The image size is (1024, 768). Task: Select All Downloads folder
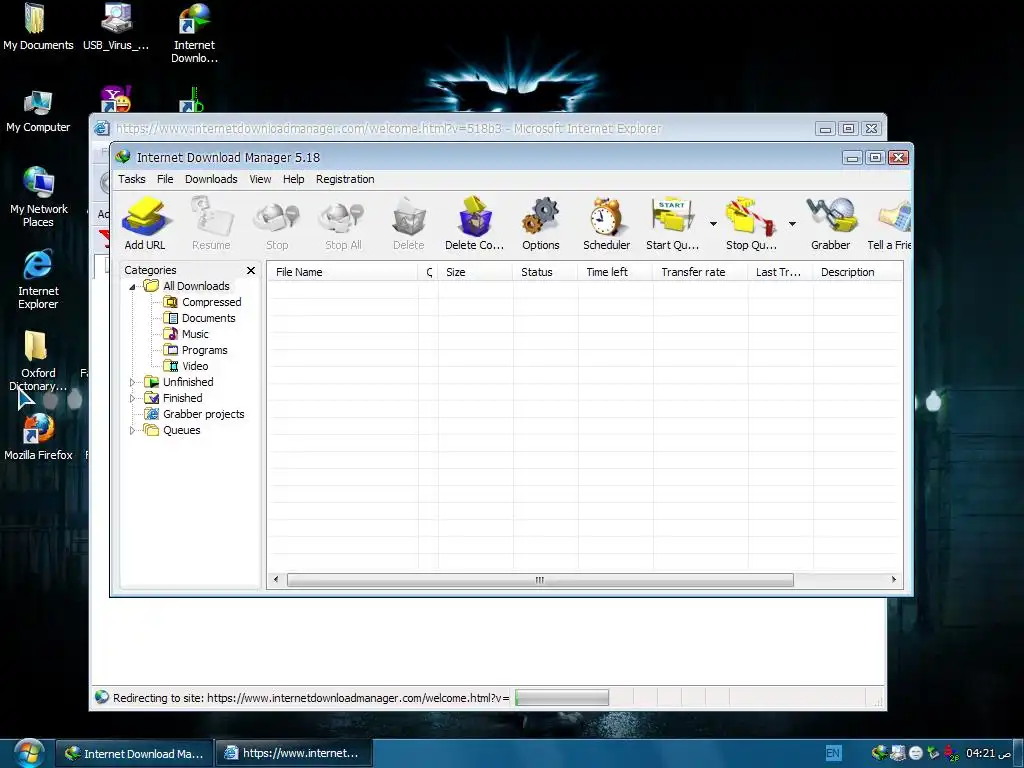click(196, 286)
